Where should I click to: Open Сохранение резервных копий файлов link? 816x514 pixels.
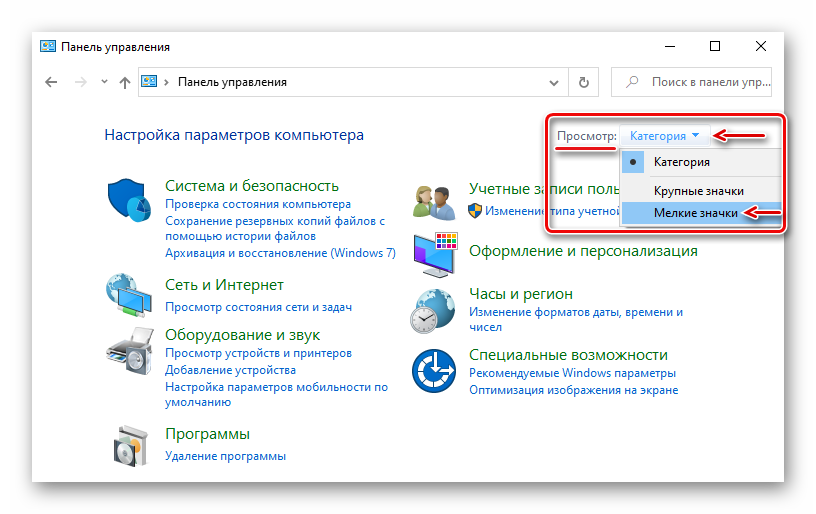pos(275,228)
